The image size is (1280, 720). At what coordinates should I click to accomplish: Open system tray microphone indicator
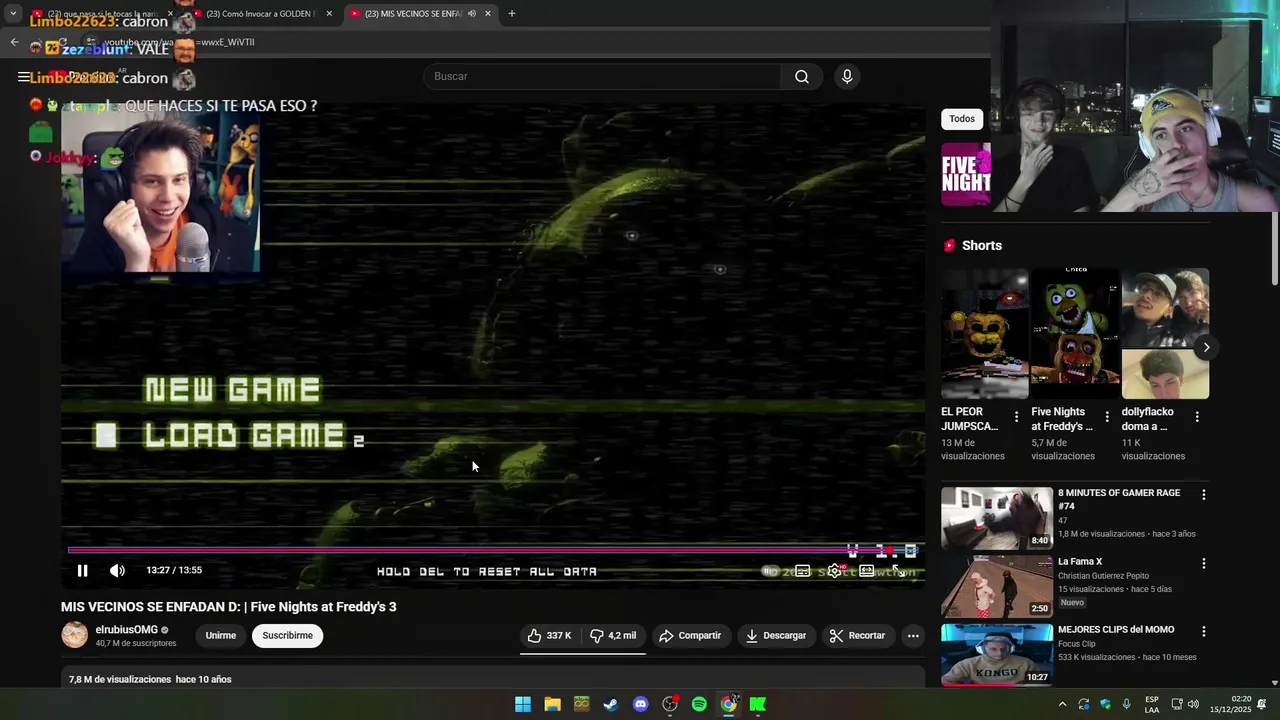coord(1127,704)
